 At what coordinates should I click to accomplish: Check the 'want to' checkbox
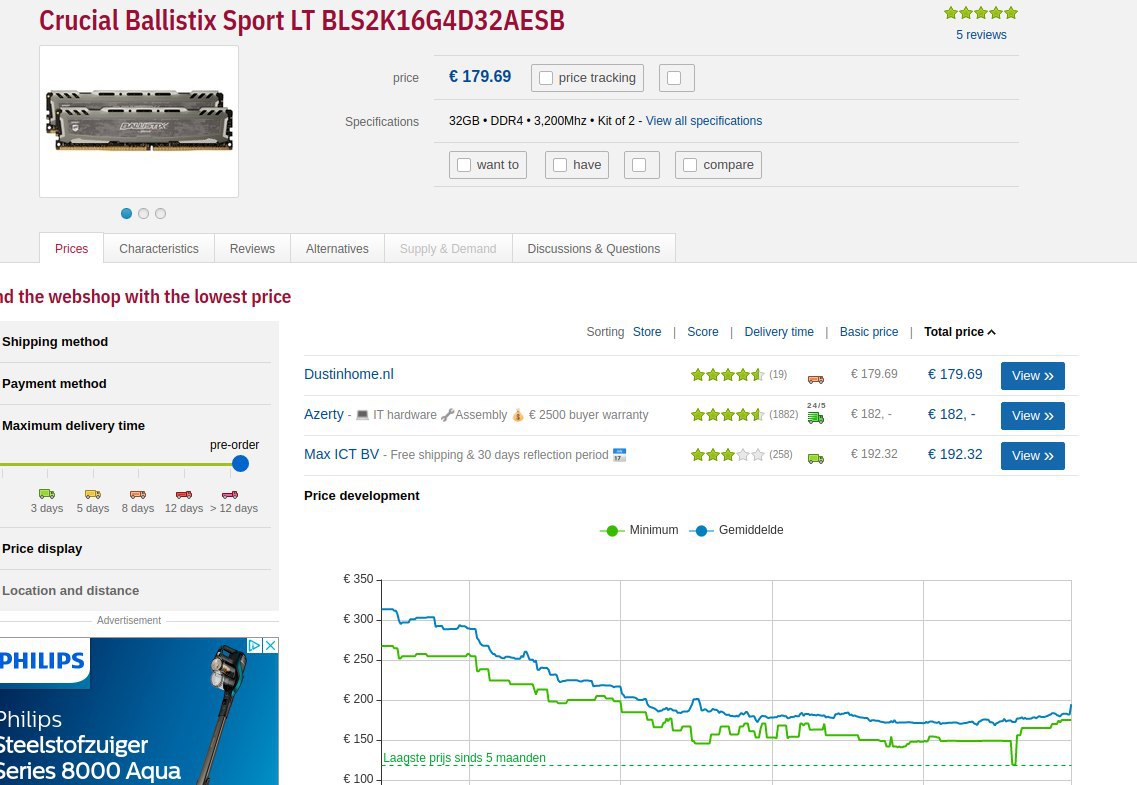464,165
